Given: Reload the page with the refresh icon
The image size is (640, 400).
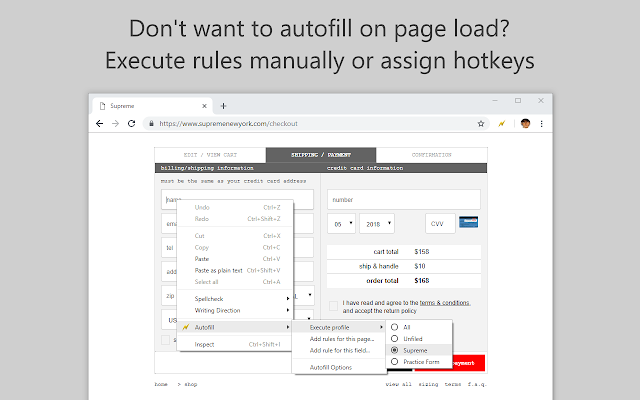Looking at the screenshot, I should point(131,124).
